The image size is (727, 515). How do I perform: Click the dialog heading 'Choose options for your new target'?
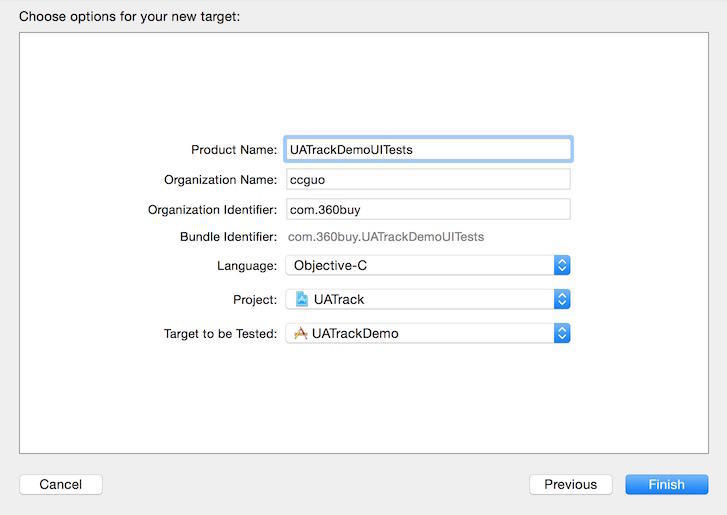click(130, 17)
